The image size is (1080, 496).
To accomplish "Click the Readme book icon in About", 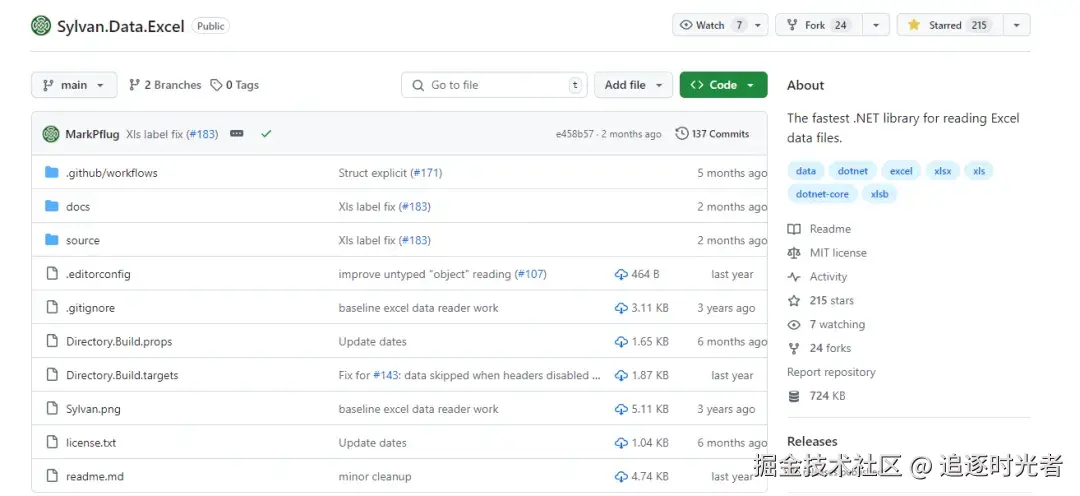I will point(794,229).
